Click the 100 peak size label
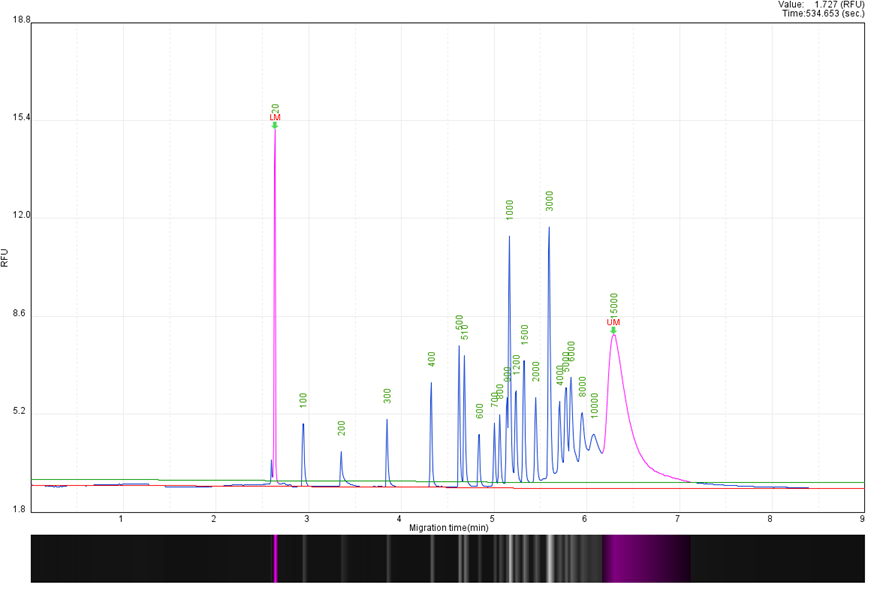This screenshot has width=886, height=594. (303, 399)
